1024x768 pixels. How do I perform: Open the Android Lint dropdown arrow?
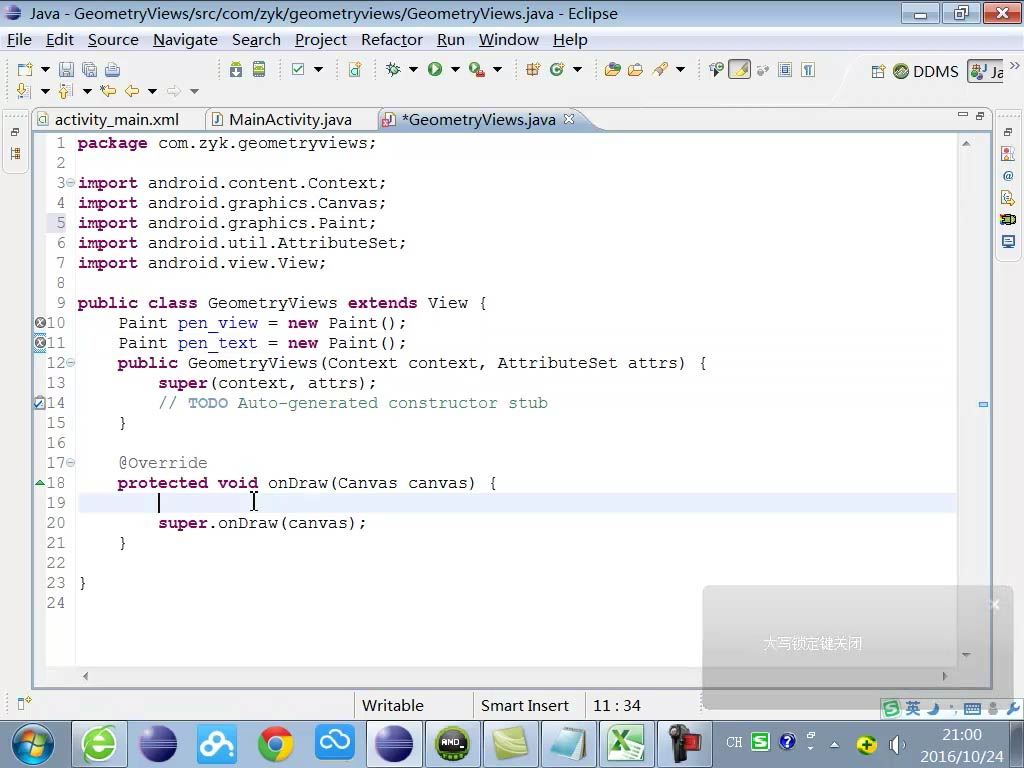click(318, 69)
